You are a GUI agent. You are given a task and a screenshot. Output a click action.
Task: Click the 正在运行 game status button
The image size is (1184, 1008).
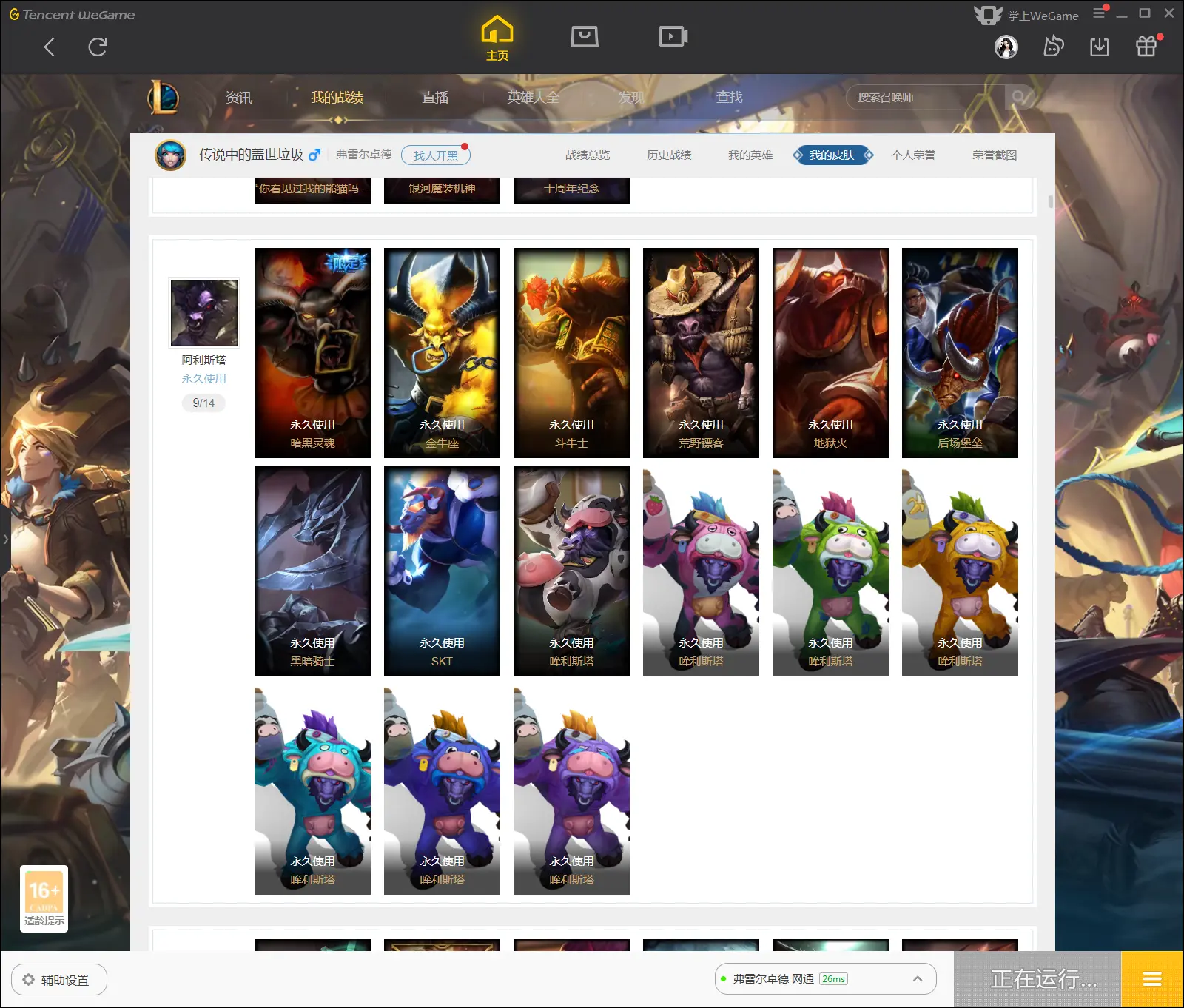[1038, 979]
